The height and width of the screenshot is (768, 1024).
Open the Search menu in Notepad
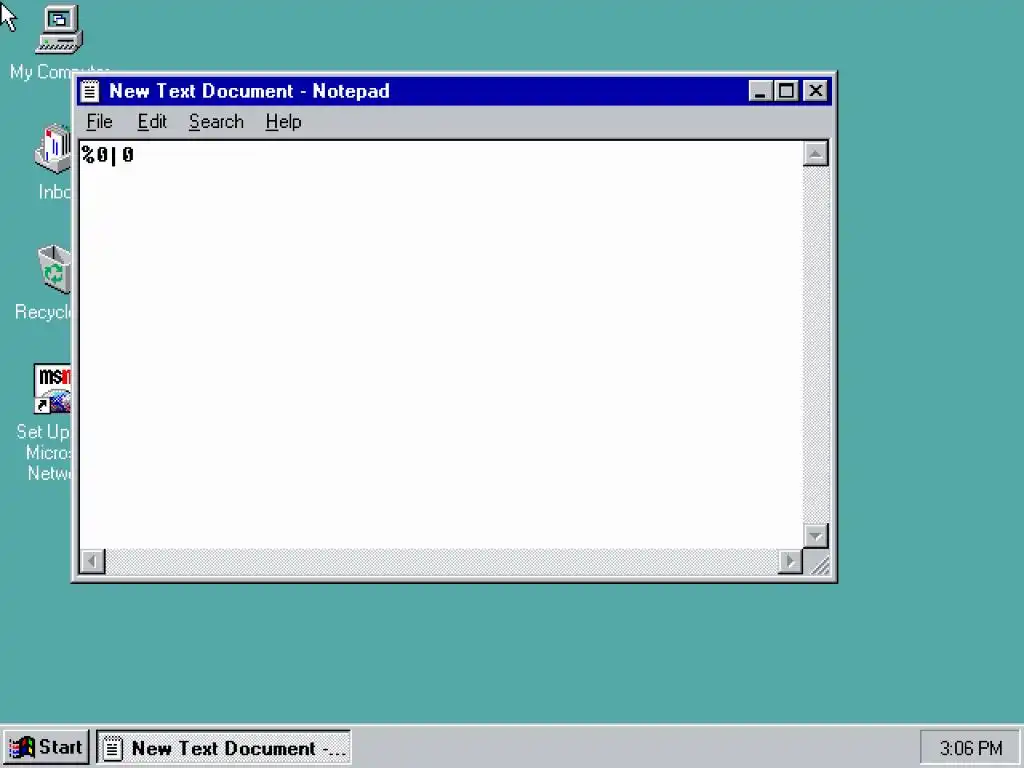216,122
